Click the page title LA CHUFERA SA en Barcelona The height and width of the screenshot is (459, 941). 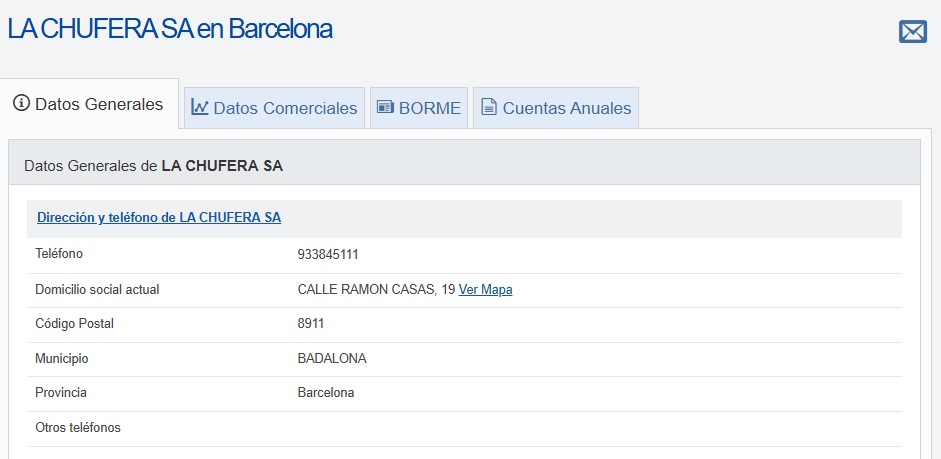click(x=170, y=29)
